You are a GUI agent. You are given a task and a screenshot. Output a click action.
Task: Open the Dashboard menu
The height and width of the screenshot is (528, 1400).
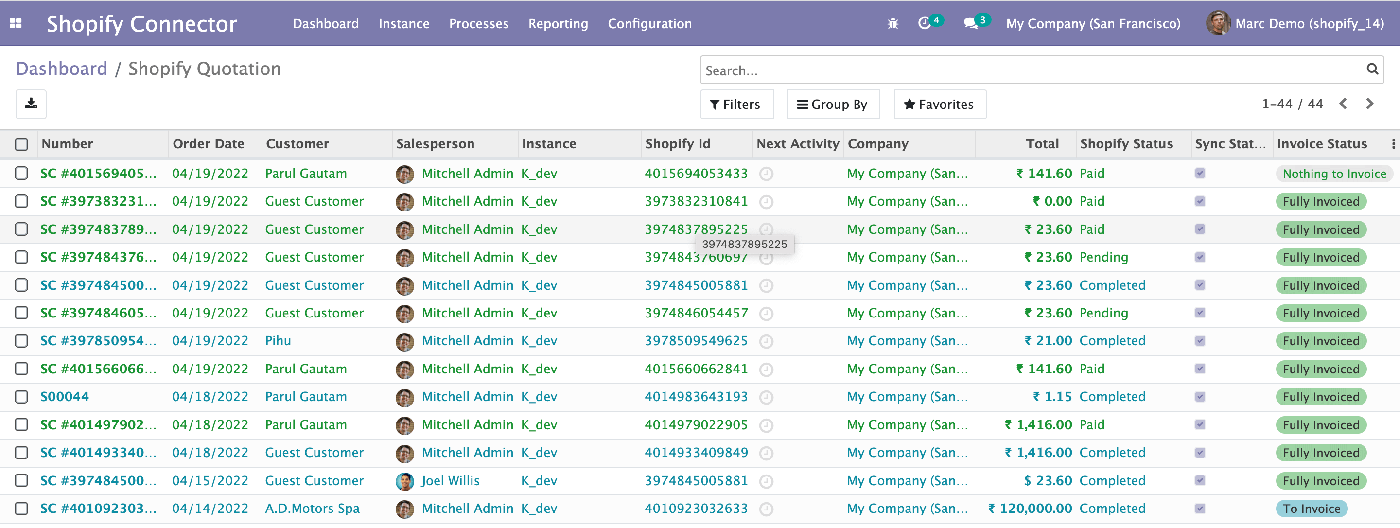326,23
